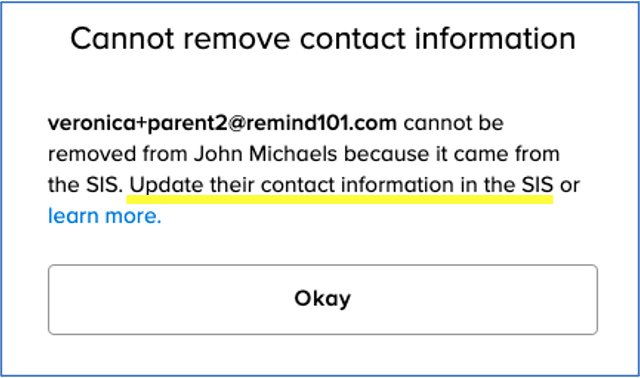Click the word "removed" starting the second line

[92, 154]
